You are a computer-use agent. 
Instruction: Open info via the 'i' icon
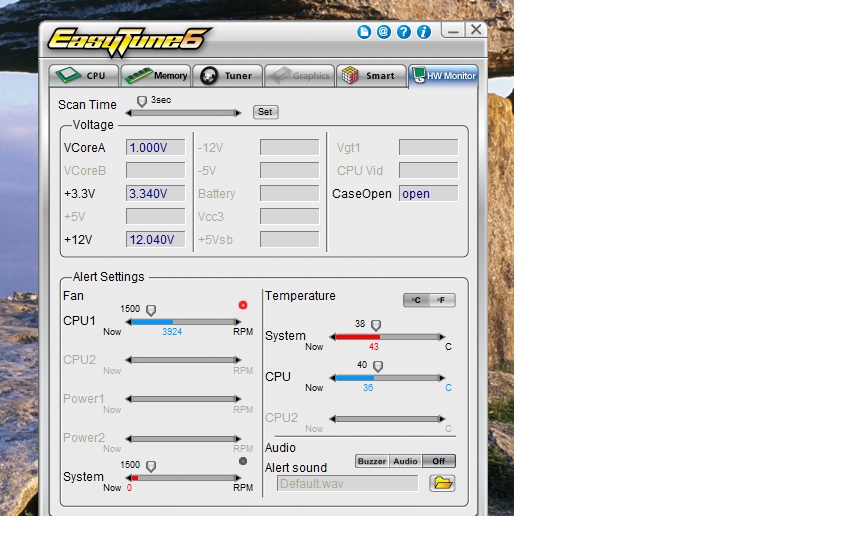point(423,32)
